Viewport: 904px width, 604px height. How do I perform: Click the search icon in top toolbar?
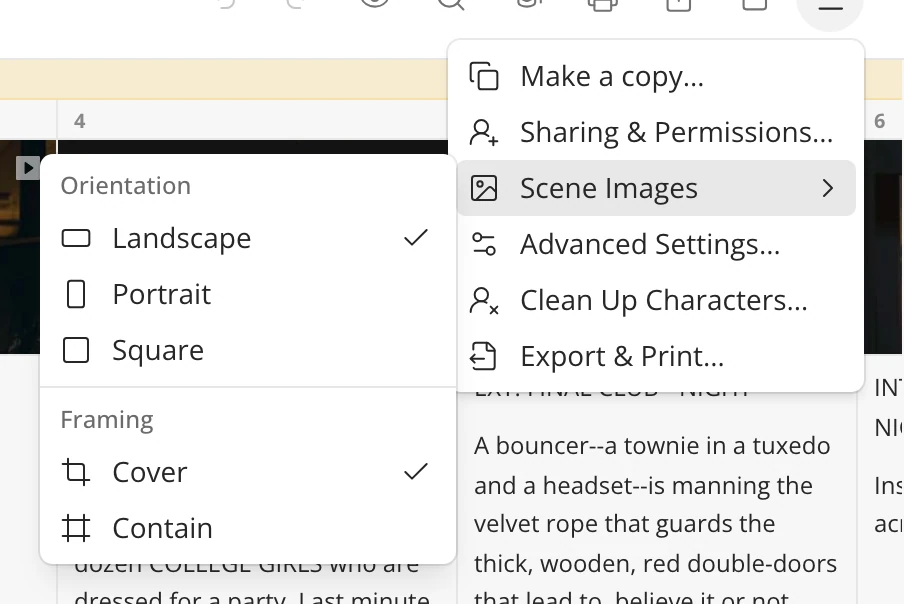click(450, 3)
